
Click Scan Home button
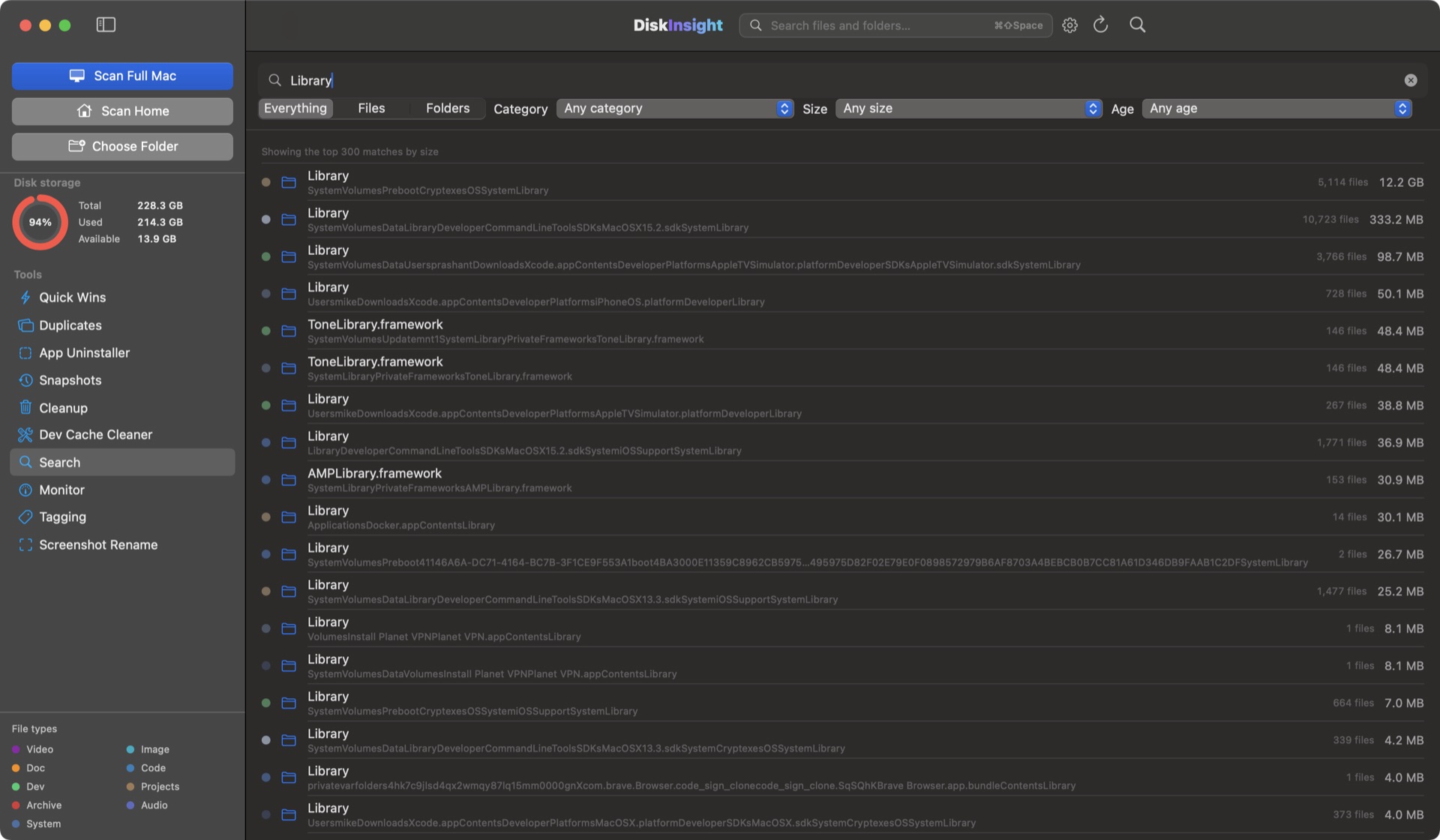tap(122, 111)
